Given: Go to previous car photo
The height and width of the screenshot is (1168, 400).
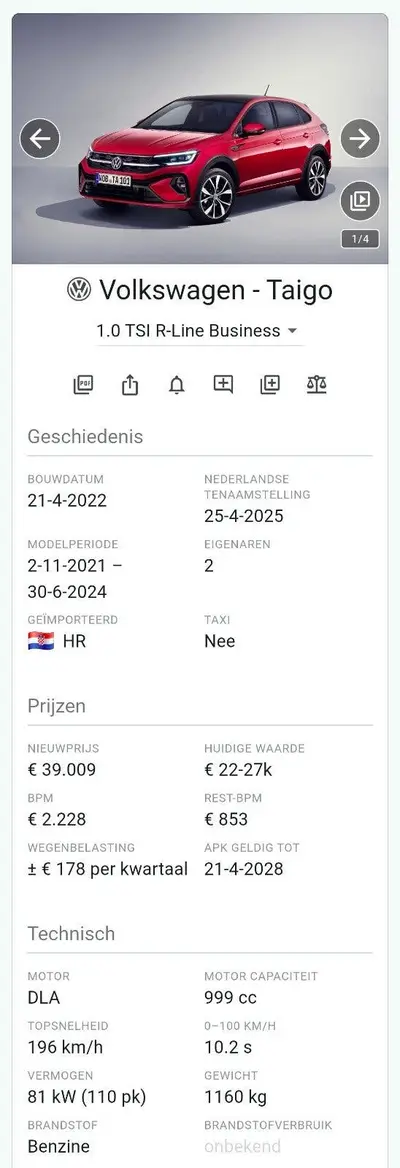Looking at the screenshot, I should (x=39, y=139).
